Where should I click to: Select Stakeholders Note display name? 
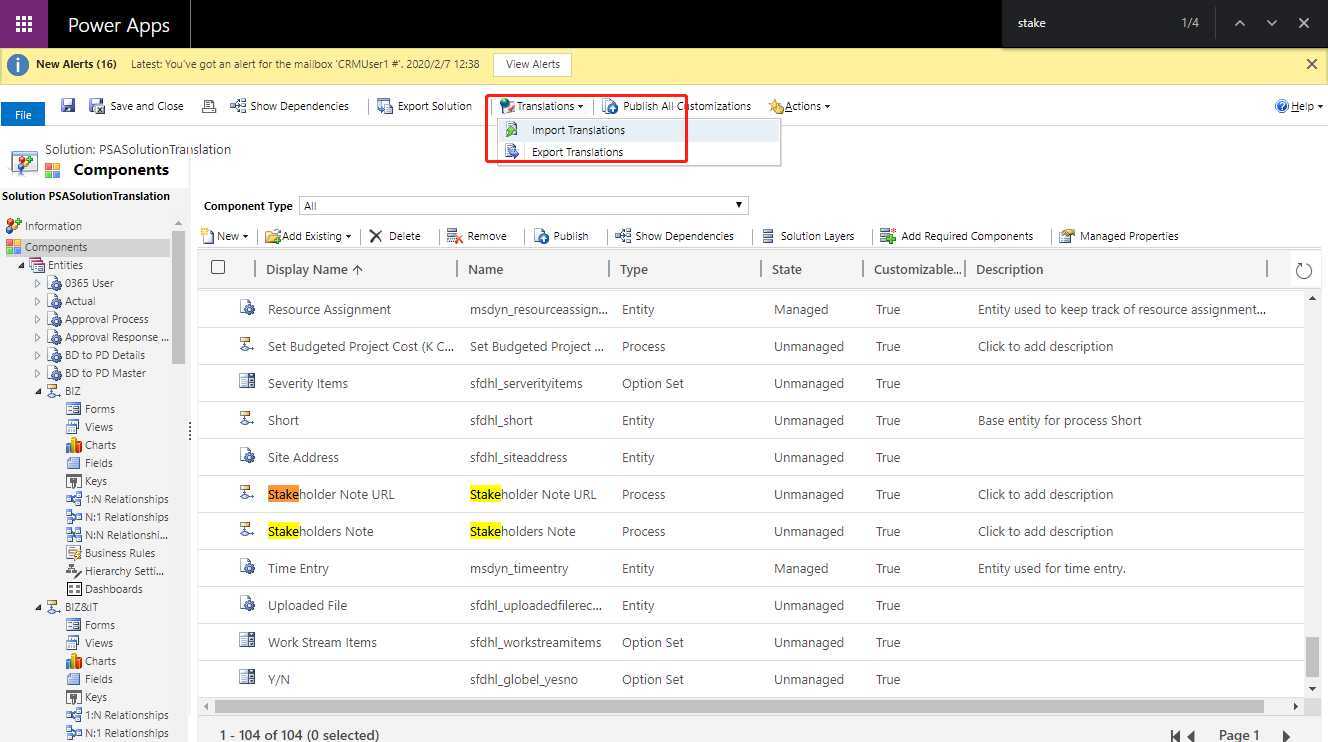coord(321,532)
